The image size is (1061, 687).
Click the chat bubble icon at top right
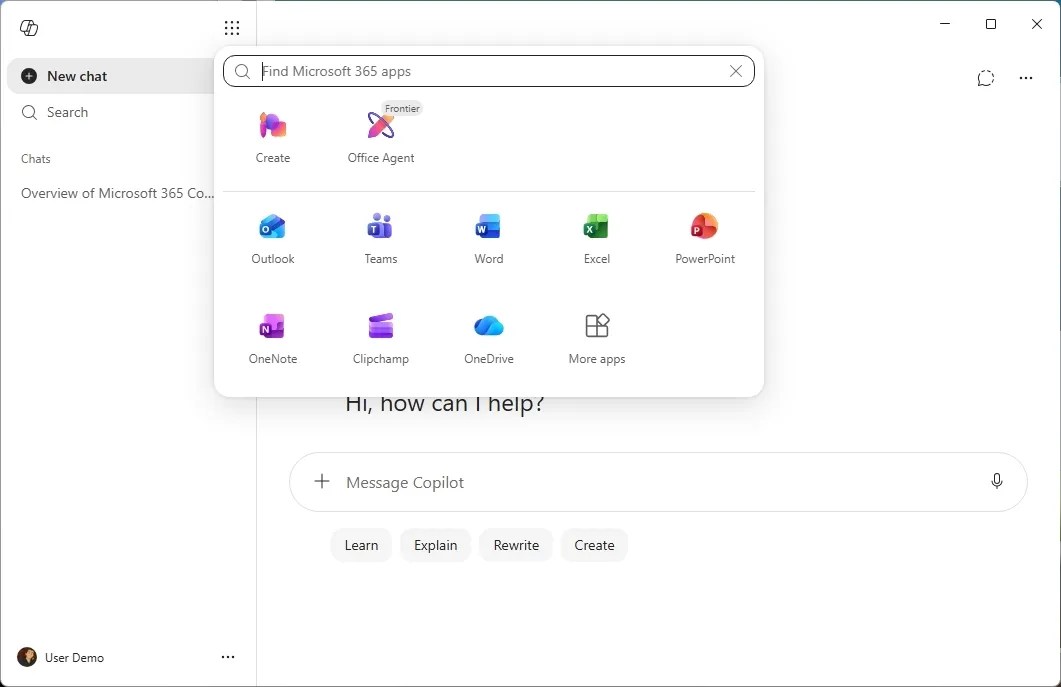tap(986, 78)
